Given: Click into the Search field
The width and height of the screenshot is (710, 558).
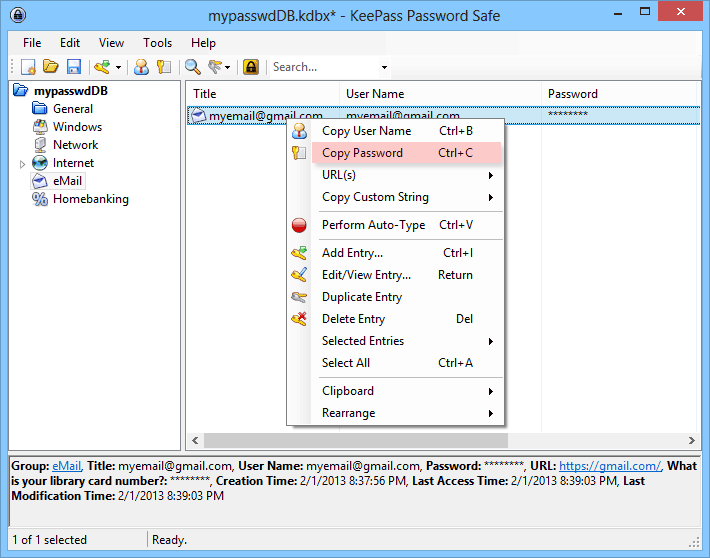Looking at the screenshot, I should point(324,67).
